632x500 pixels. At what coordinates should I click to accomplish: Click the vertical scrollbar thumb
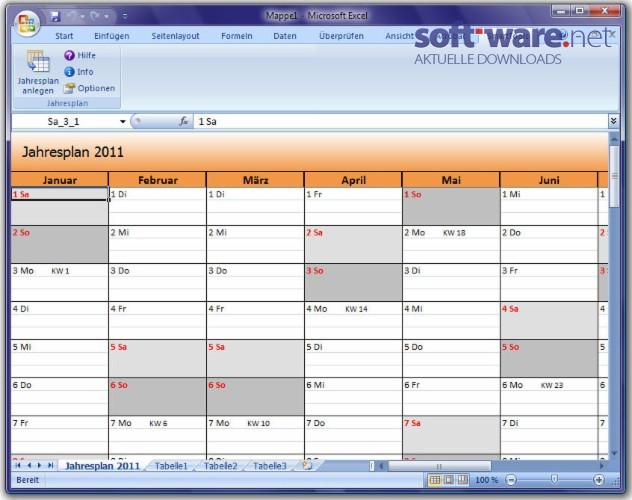coord(614,176)
